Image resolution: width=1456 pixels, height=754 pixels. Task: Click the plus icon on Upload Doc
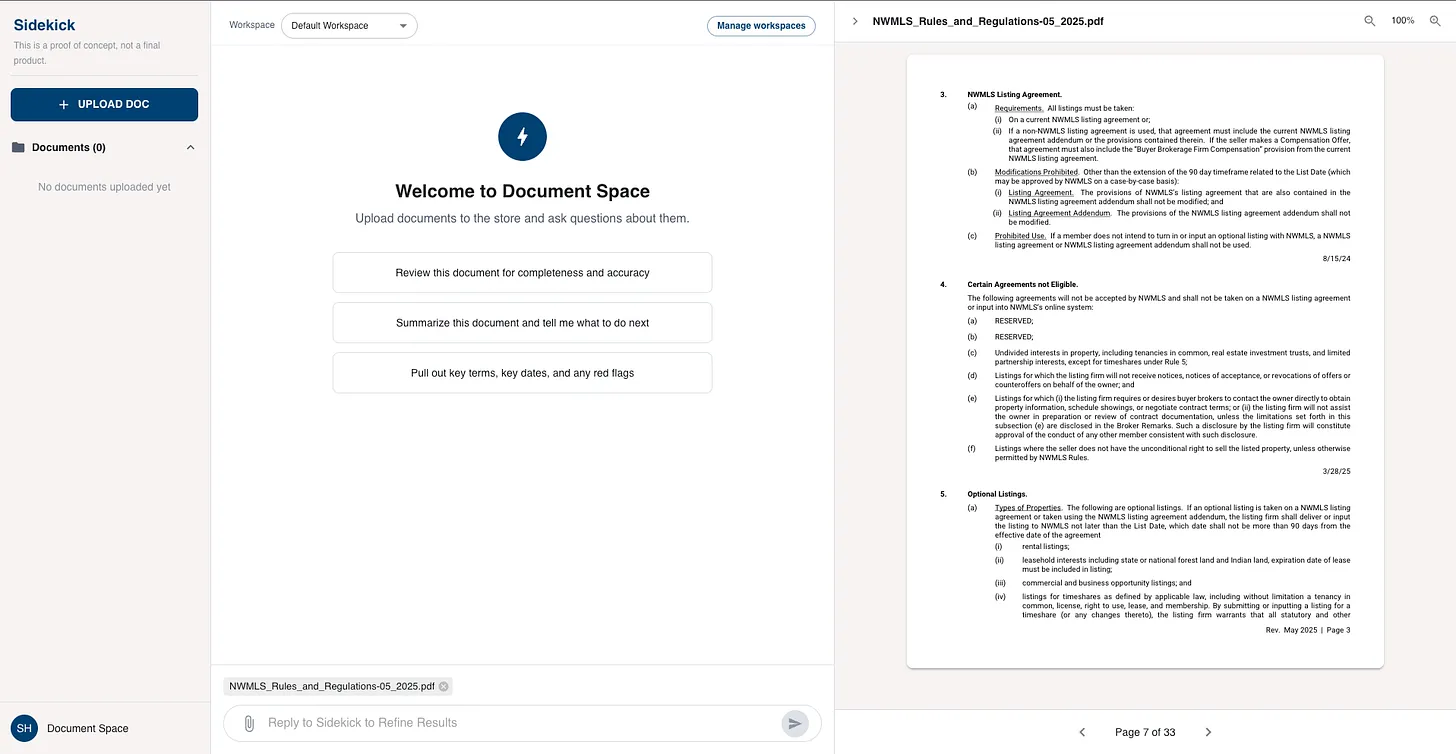click(x=61, y=104)
